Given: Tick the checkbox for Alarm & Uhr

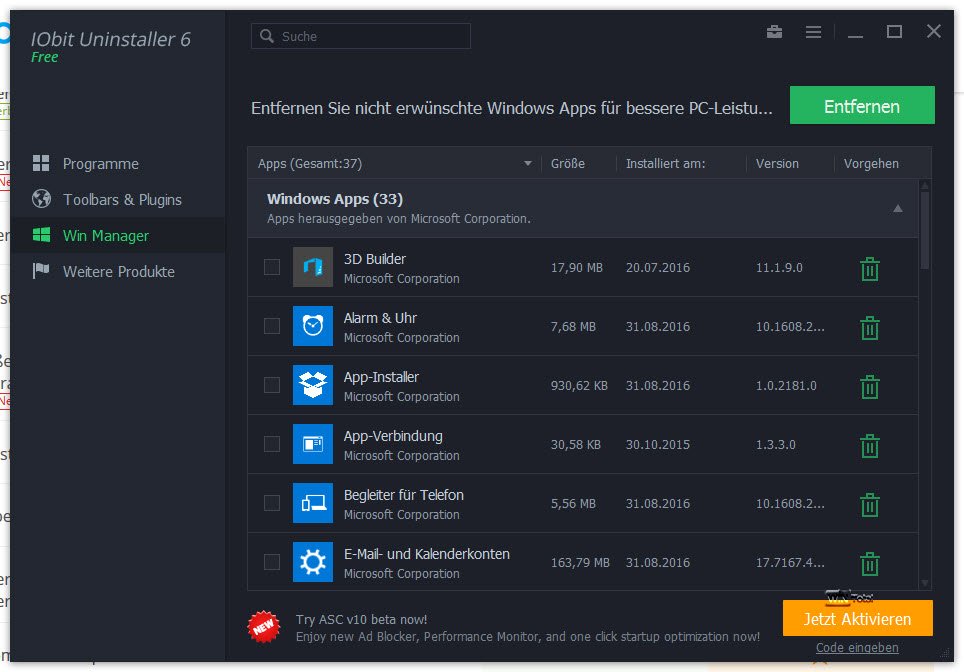Looking at the screenshot, I should (272, 326).
